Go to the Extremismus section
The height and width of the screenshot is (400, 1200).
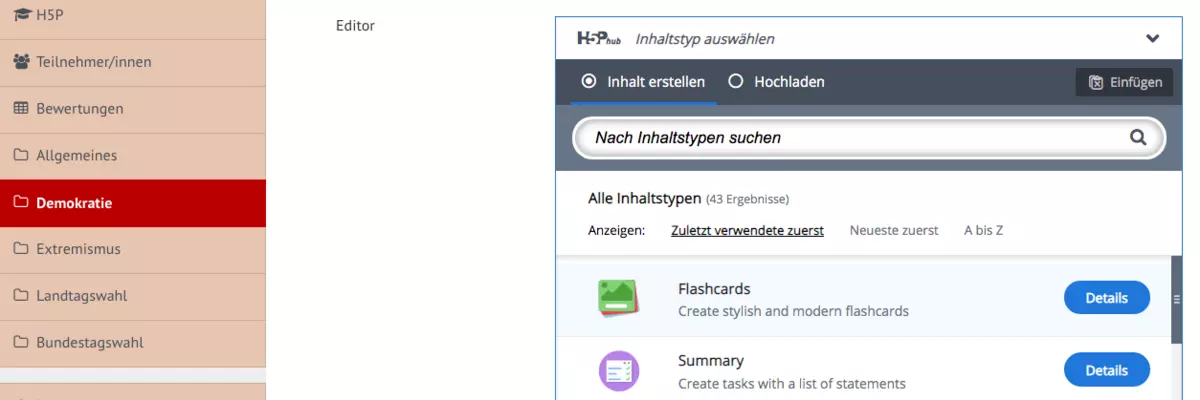(133, 249)
